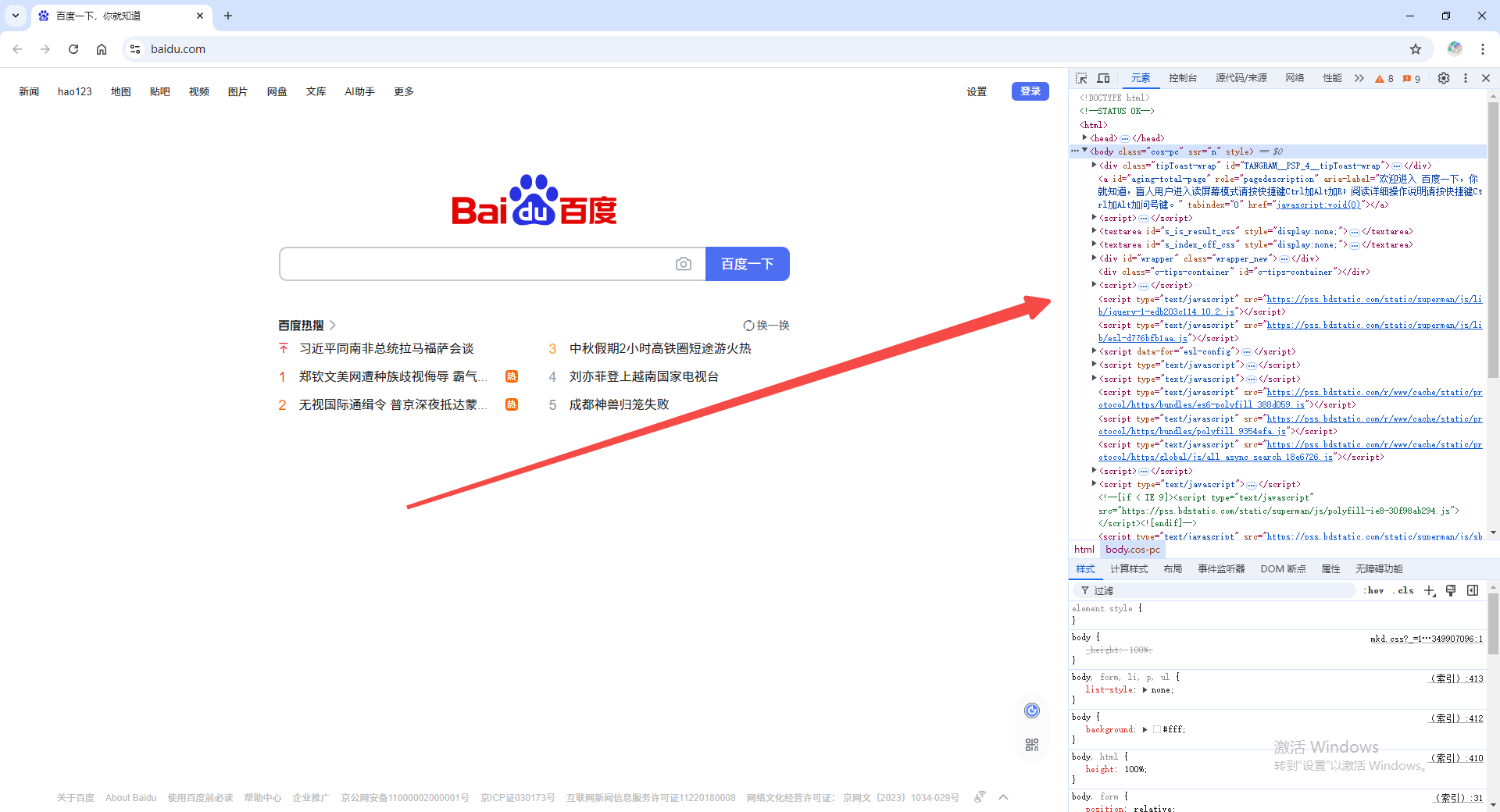Click the camera image-search icon in search box
1500x812 pixels.
(x=684, y=264)
